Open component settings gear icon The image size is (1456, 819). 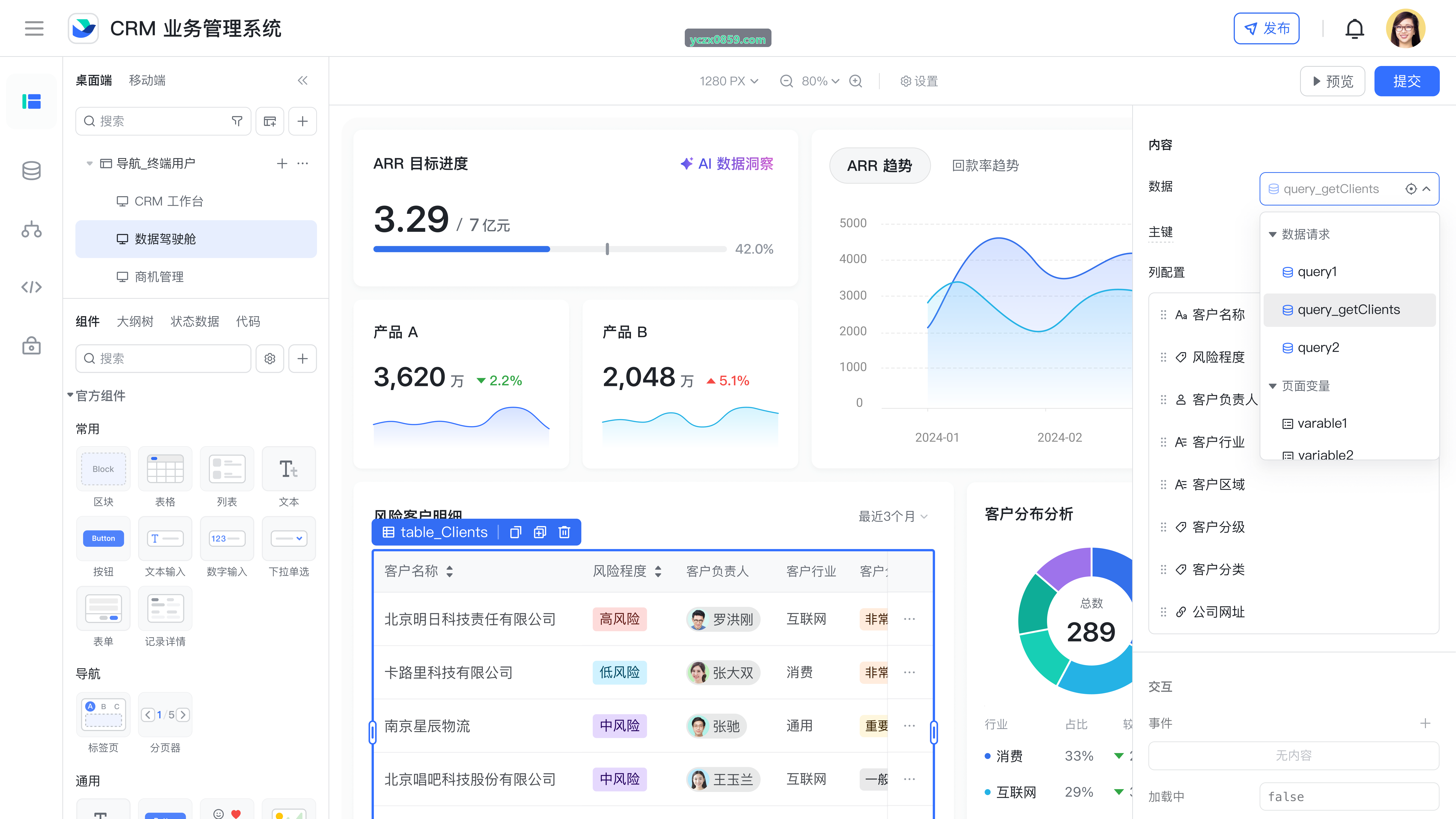tap(270, 358)
